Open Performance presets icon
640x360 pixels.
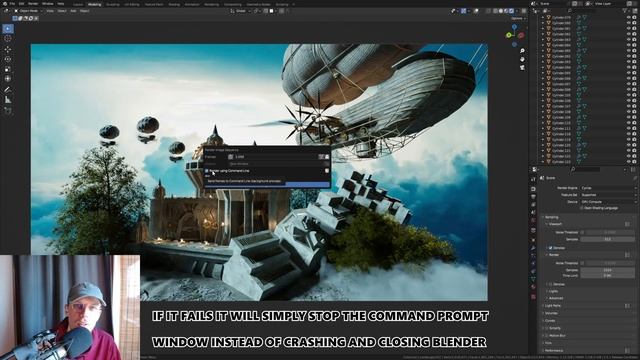tap(627, 350)
